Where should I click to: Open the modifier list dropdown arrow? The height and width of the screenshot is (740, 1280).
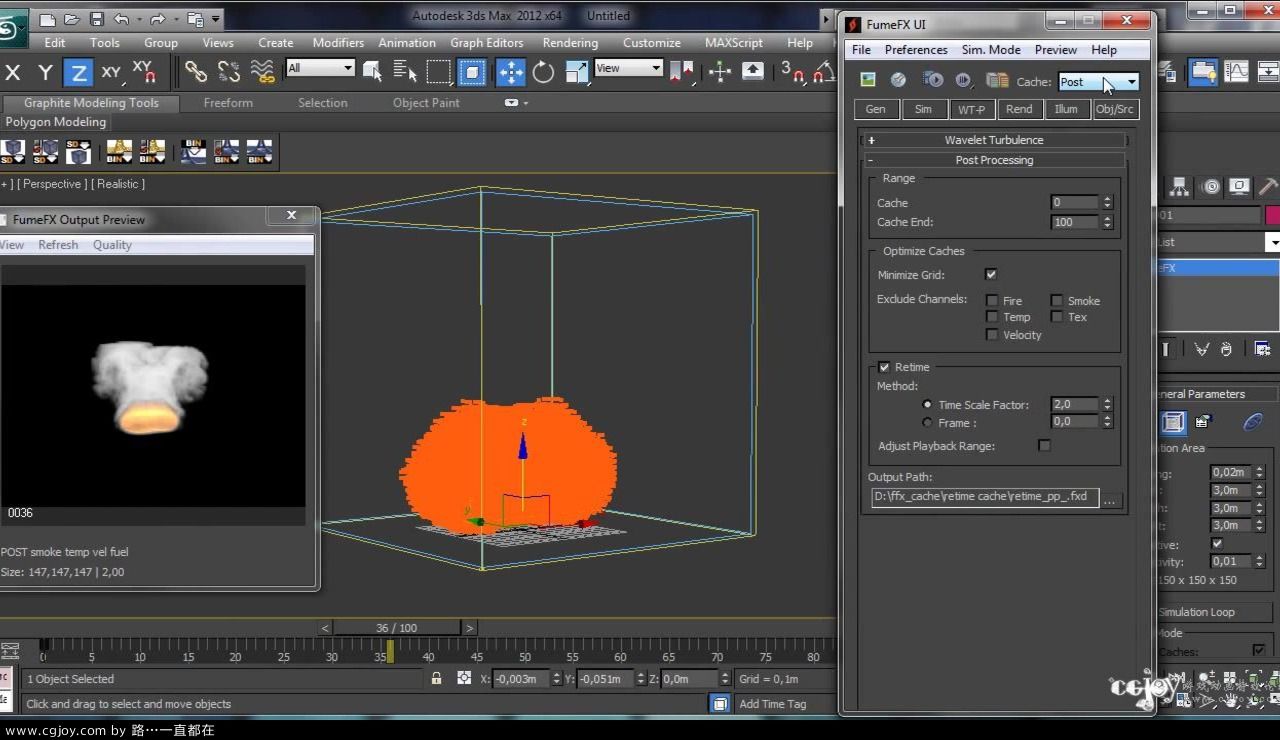[x=1272, y=242]
